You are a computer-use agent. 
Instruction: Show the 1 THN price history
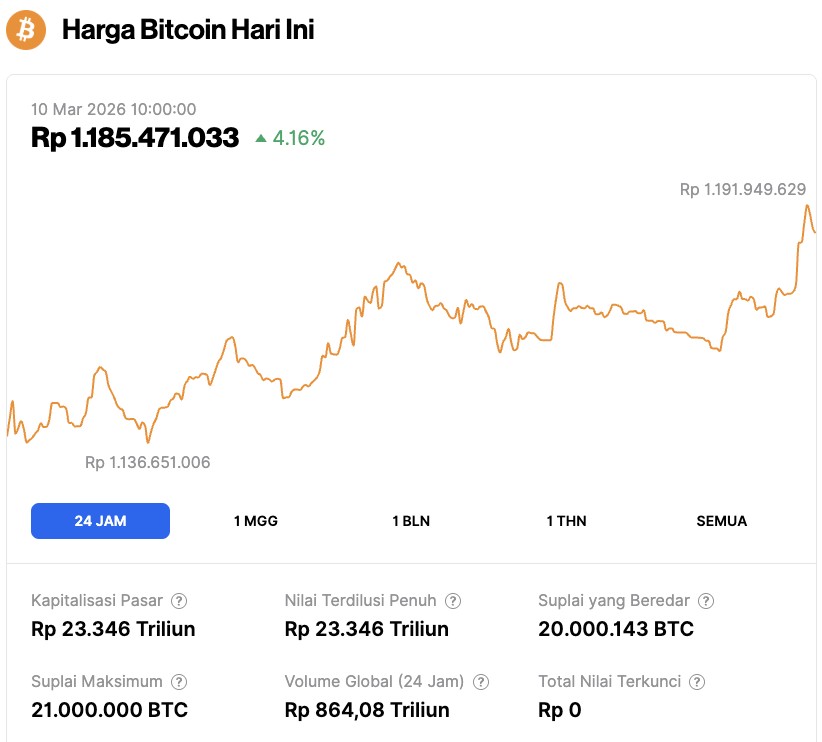tap(567, 520)
